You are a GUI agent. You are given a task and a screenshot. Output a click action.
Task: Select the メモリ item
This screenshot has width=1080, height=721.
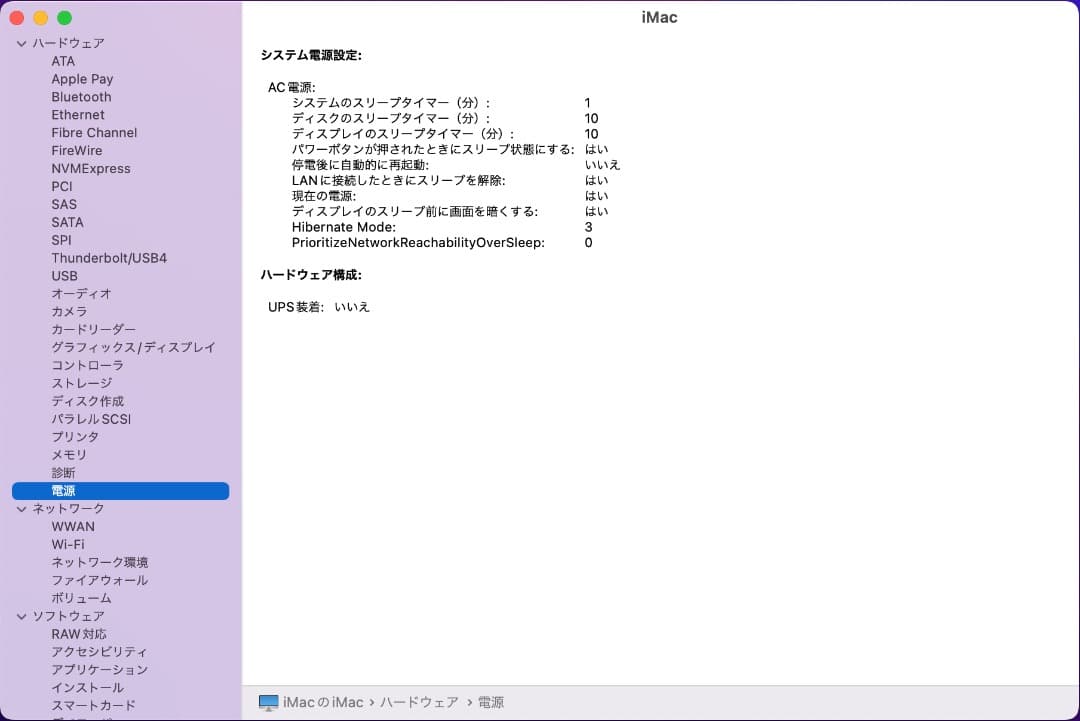click(68, 455)
